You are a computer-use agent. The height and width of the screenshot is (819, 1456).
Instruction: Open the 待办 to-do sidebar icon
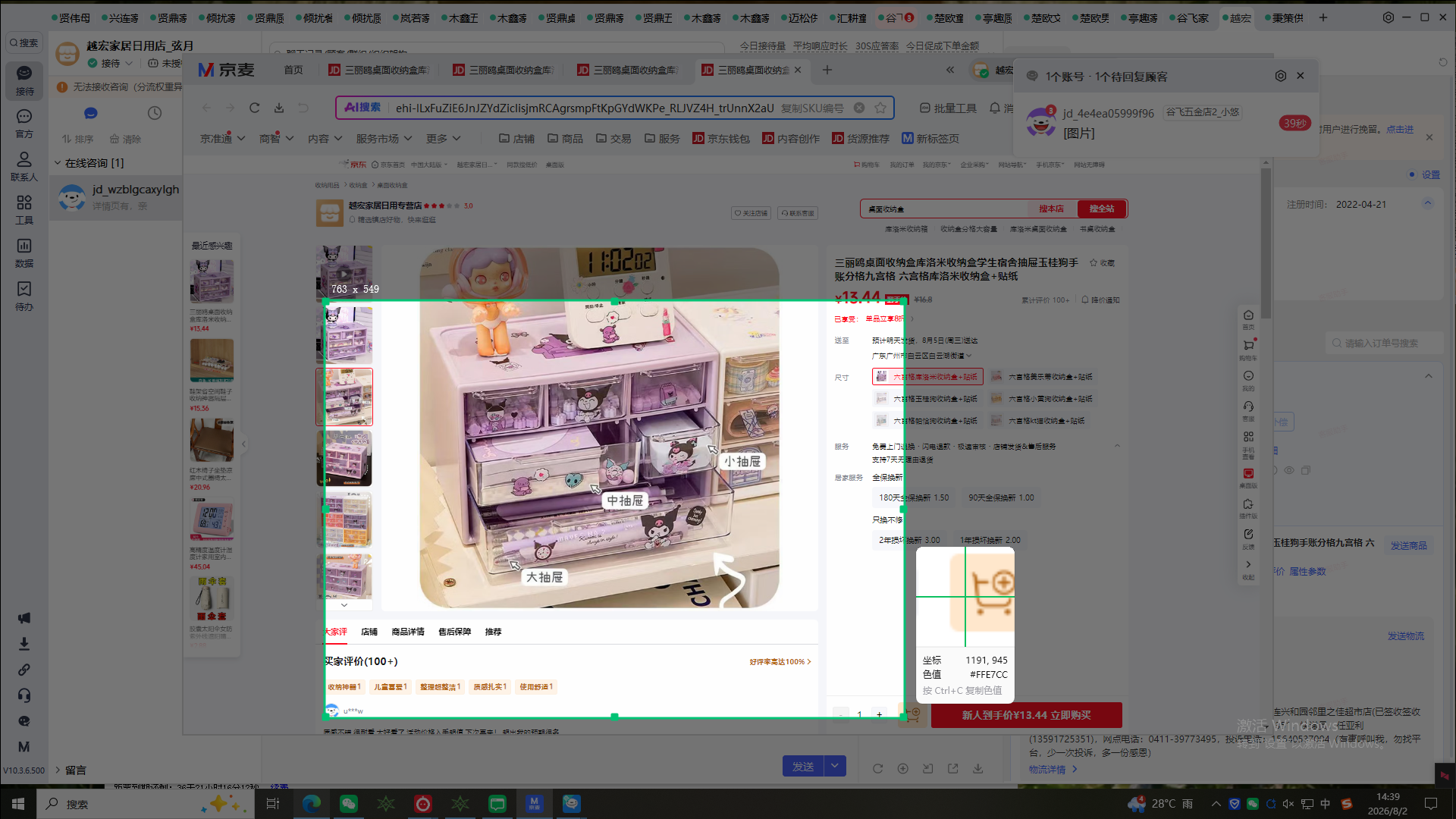(24, 296)
